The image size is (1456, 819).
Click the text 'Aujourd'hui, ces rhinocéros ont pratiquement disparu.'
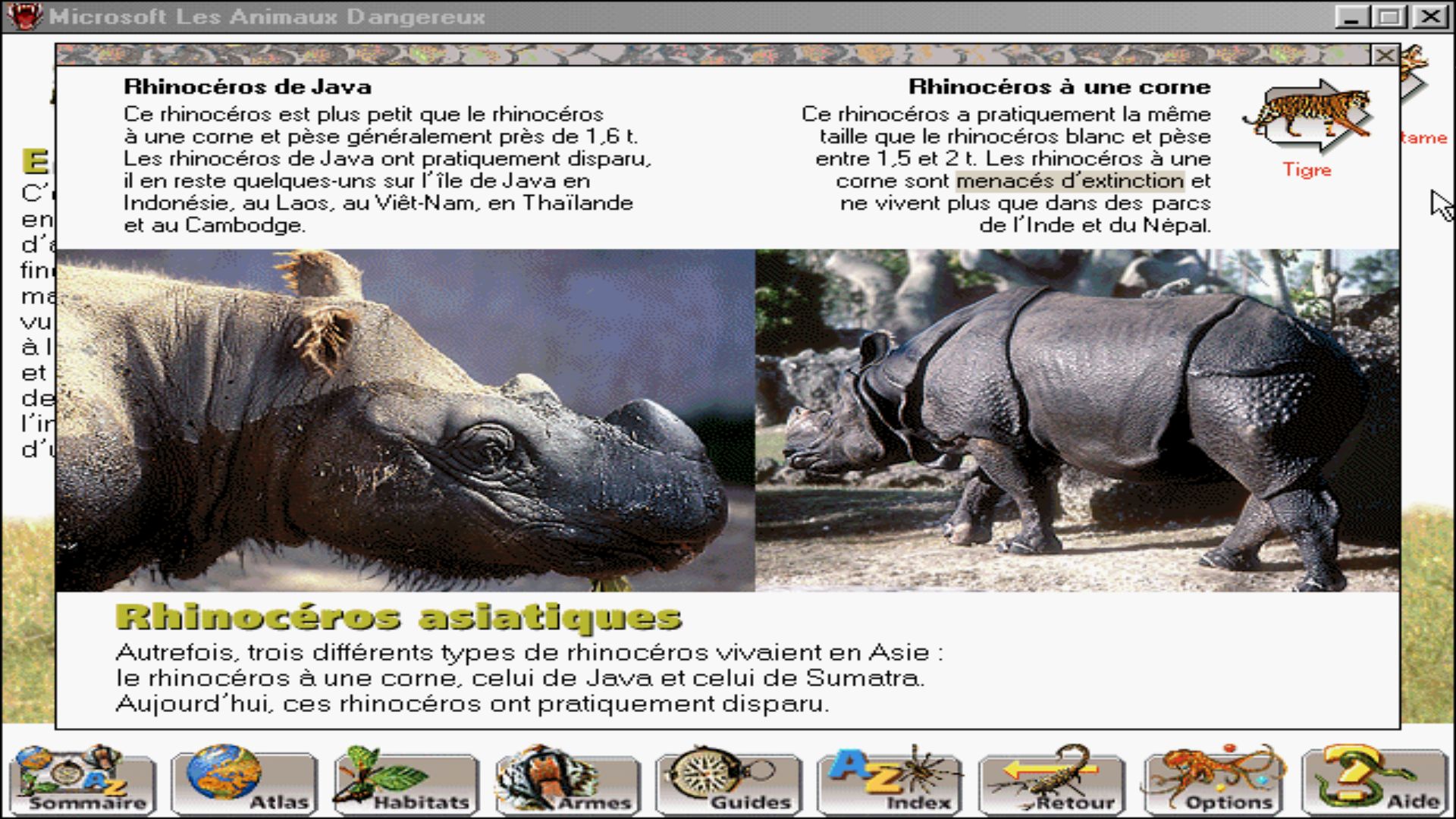(472, 704)
